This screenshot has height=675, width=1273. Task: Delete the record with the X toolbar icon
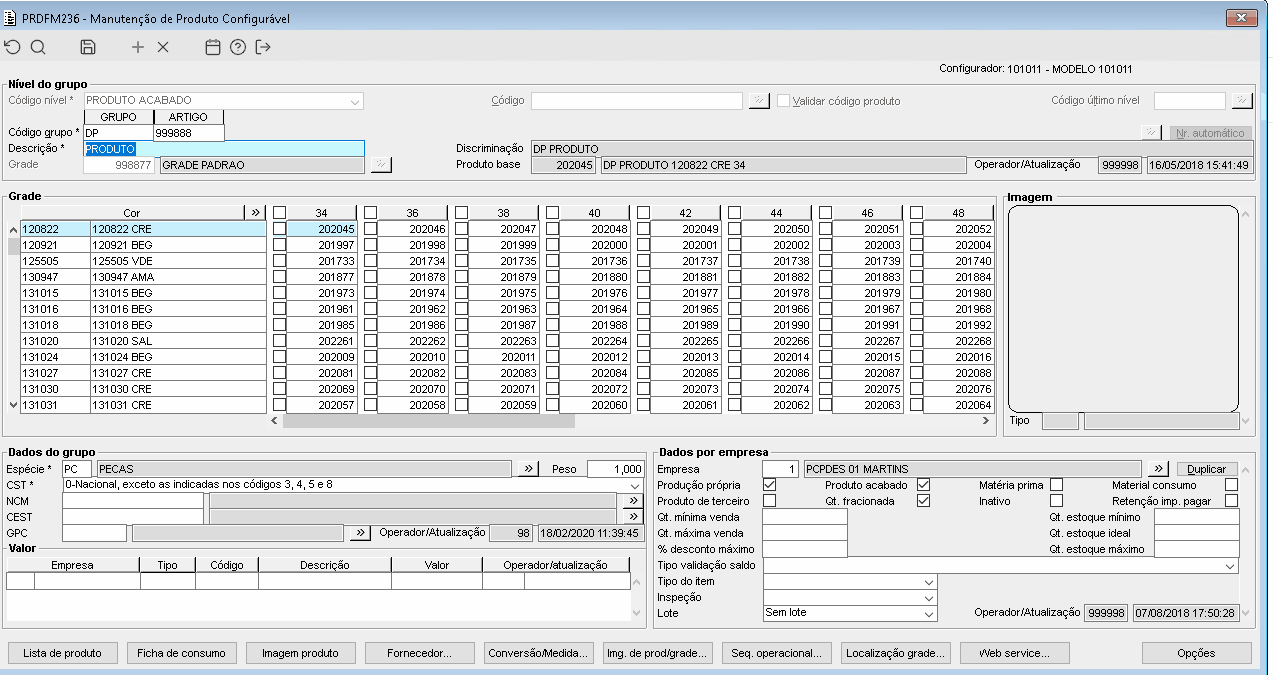coord(163,47)
